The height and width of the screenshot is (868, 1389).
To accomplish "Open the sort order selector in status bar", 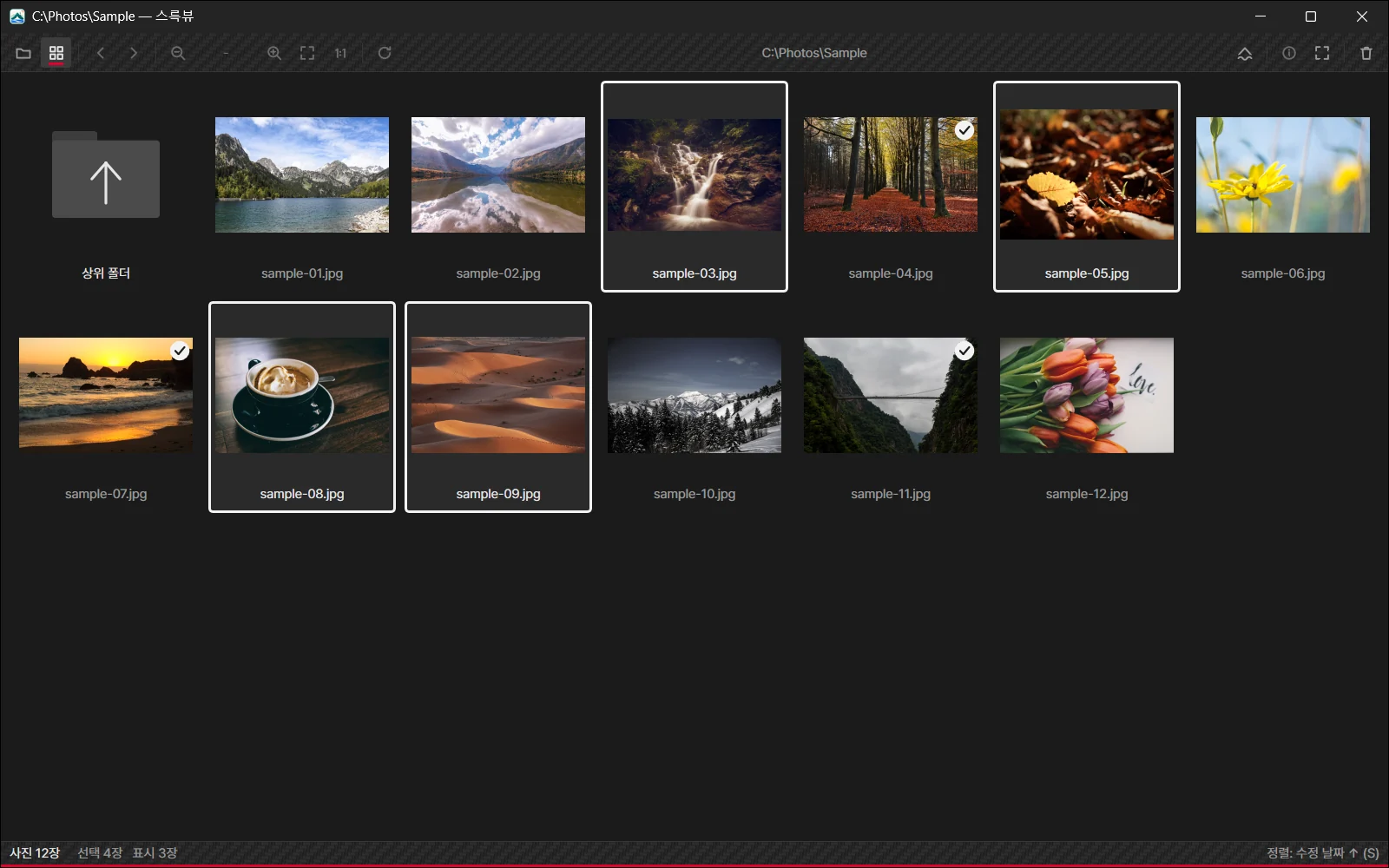I will tap(1322, 853).
